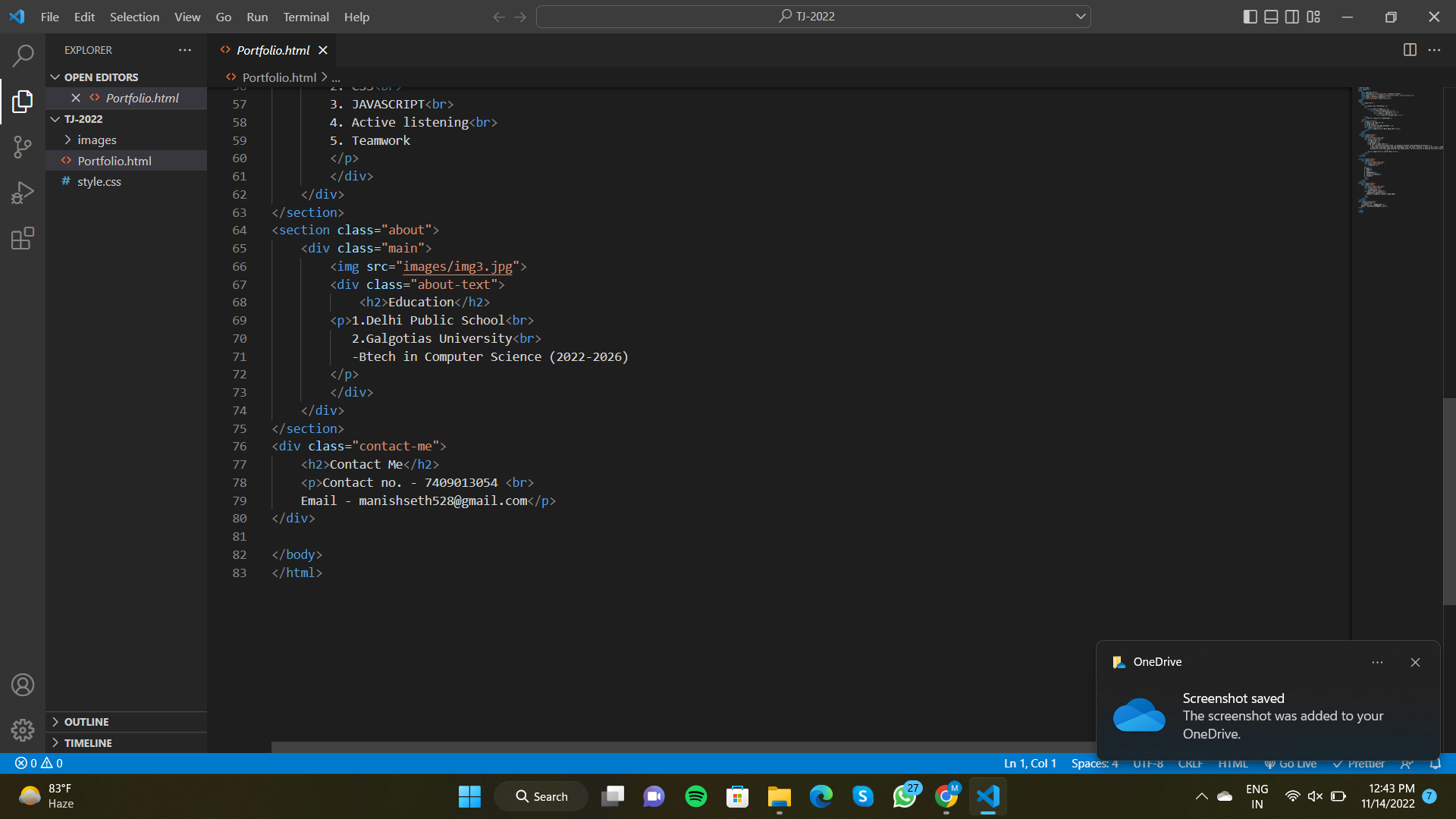Toggle the panel layout icon in title bar
This screenshot has height=819, width=1456.
coord(1271,16)
